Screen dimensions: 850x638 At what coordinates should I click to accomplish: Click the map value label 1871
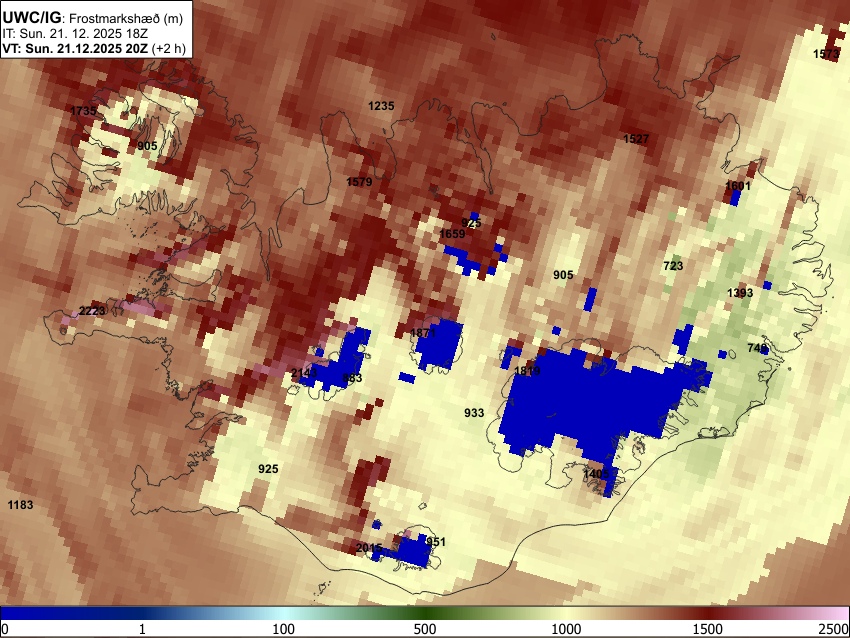pyautogui.click(x=423, y=333)
